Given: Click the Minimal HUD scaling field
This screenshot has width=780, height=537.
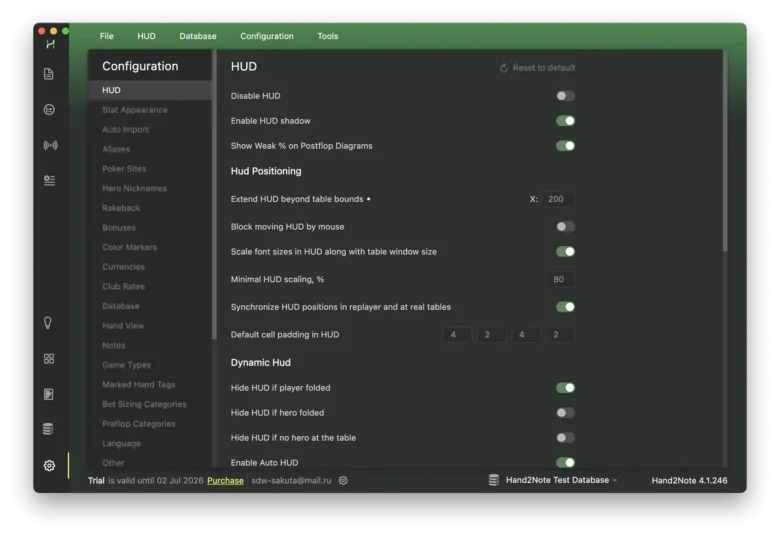Looking at the screenshot, I should click(560, 279).
